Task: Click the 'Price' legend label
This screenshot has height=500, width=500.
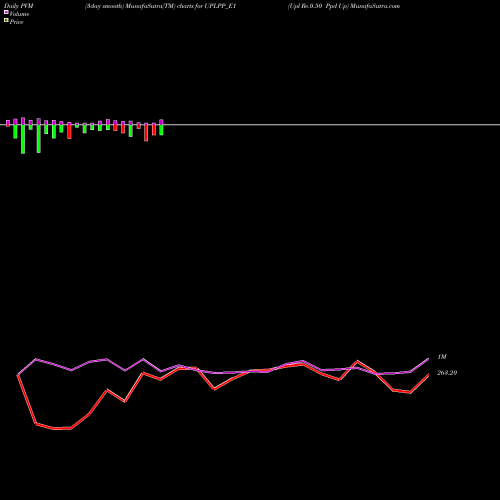Action: 16,22
